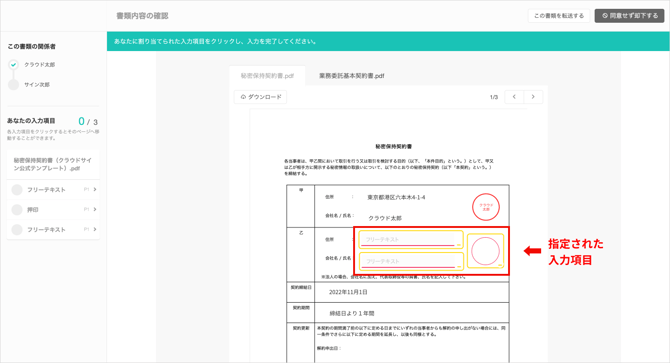Expand the last フリーテキスト item arrow
Viewport: 670px width, 363px height.
pos(95,229)
